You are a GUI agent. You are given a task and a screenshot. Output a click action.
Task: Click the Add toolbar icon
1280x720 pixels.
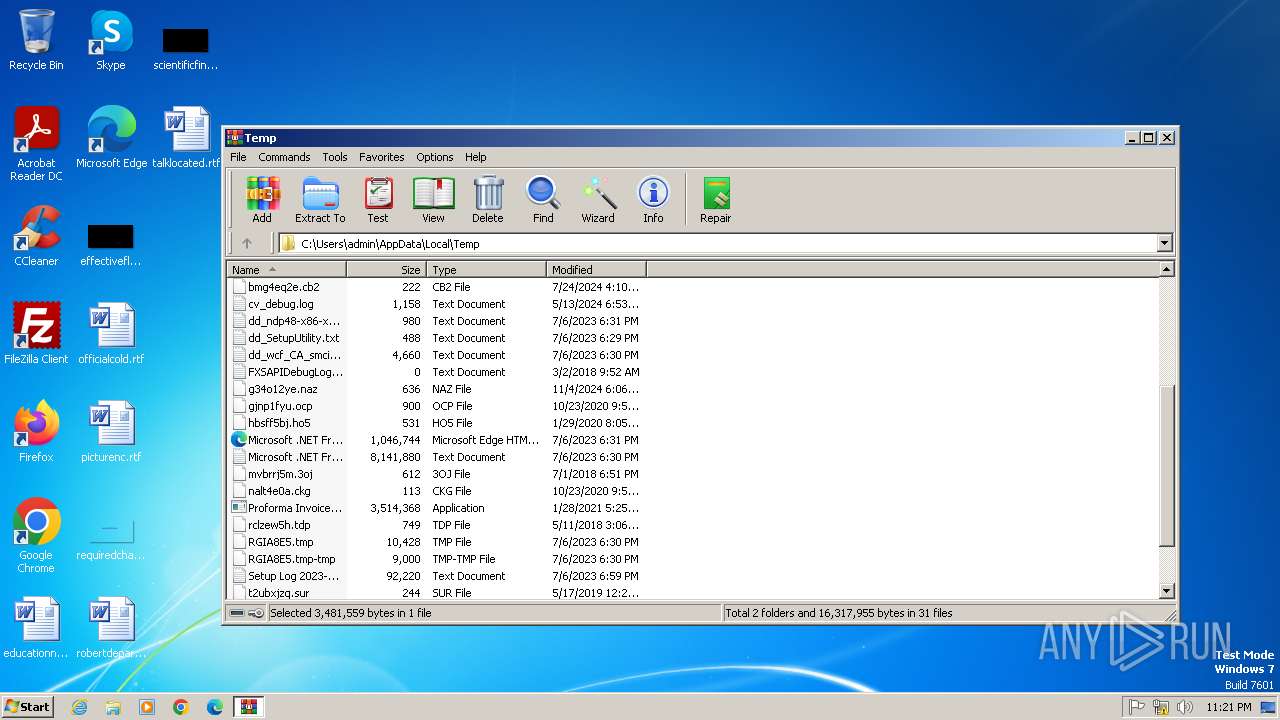(x=262, y=200)
